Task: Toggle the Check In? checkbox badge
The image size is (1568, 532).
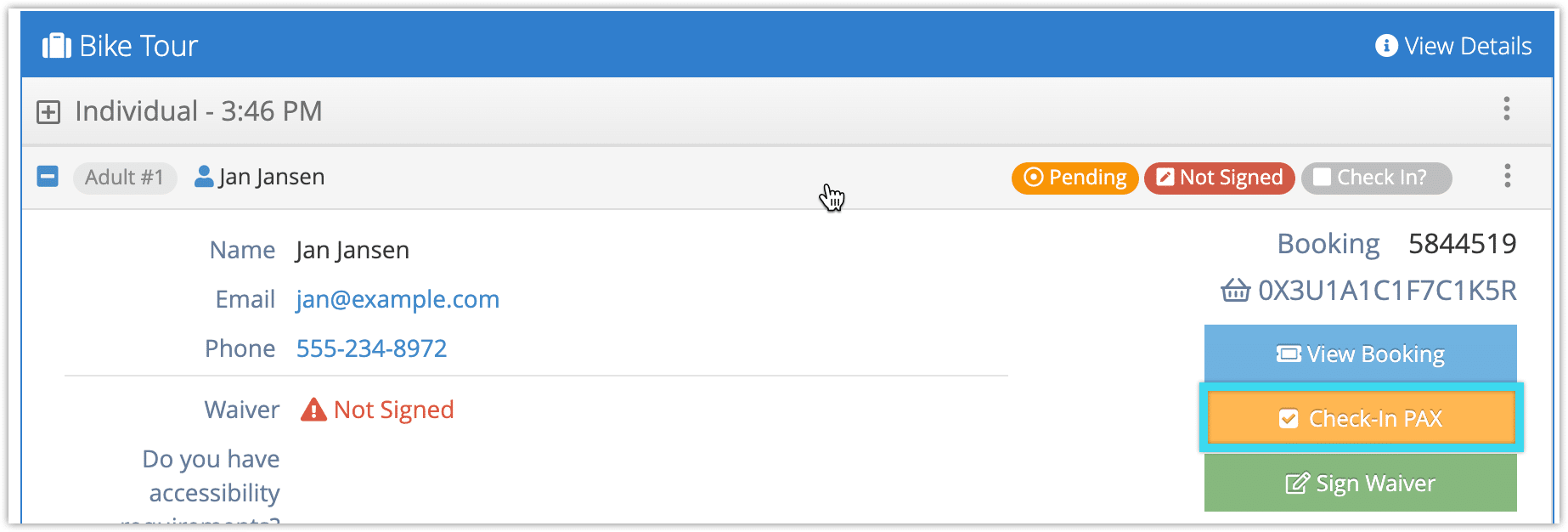Action: pos(1376,178)
